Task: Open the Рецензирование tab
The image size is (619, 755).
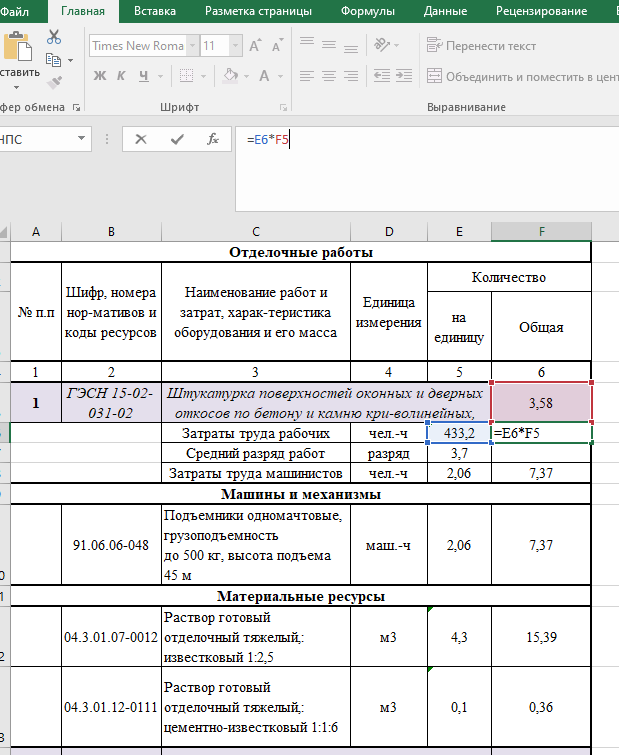Action: (542, 11)
